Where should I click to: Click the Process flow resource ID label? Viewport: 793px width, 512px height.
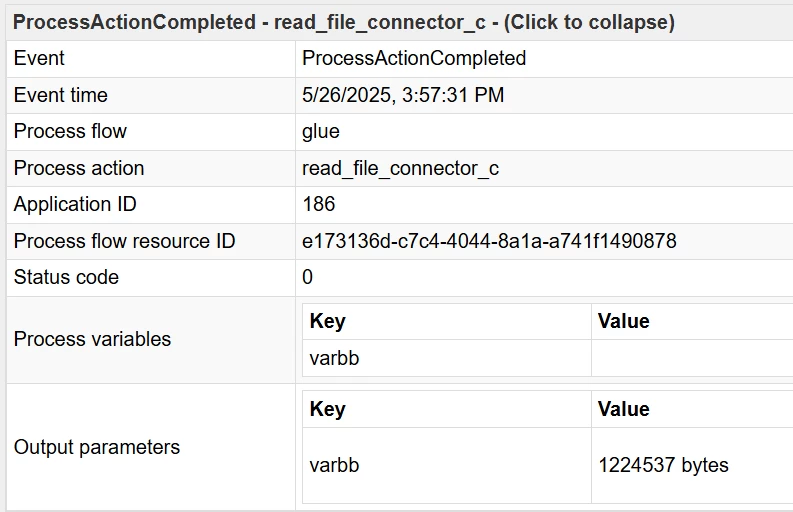tap(124, 241)
